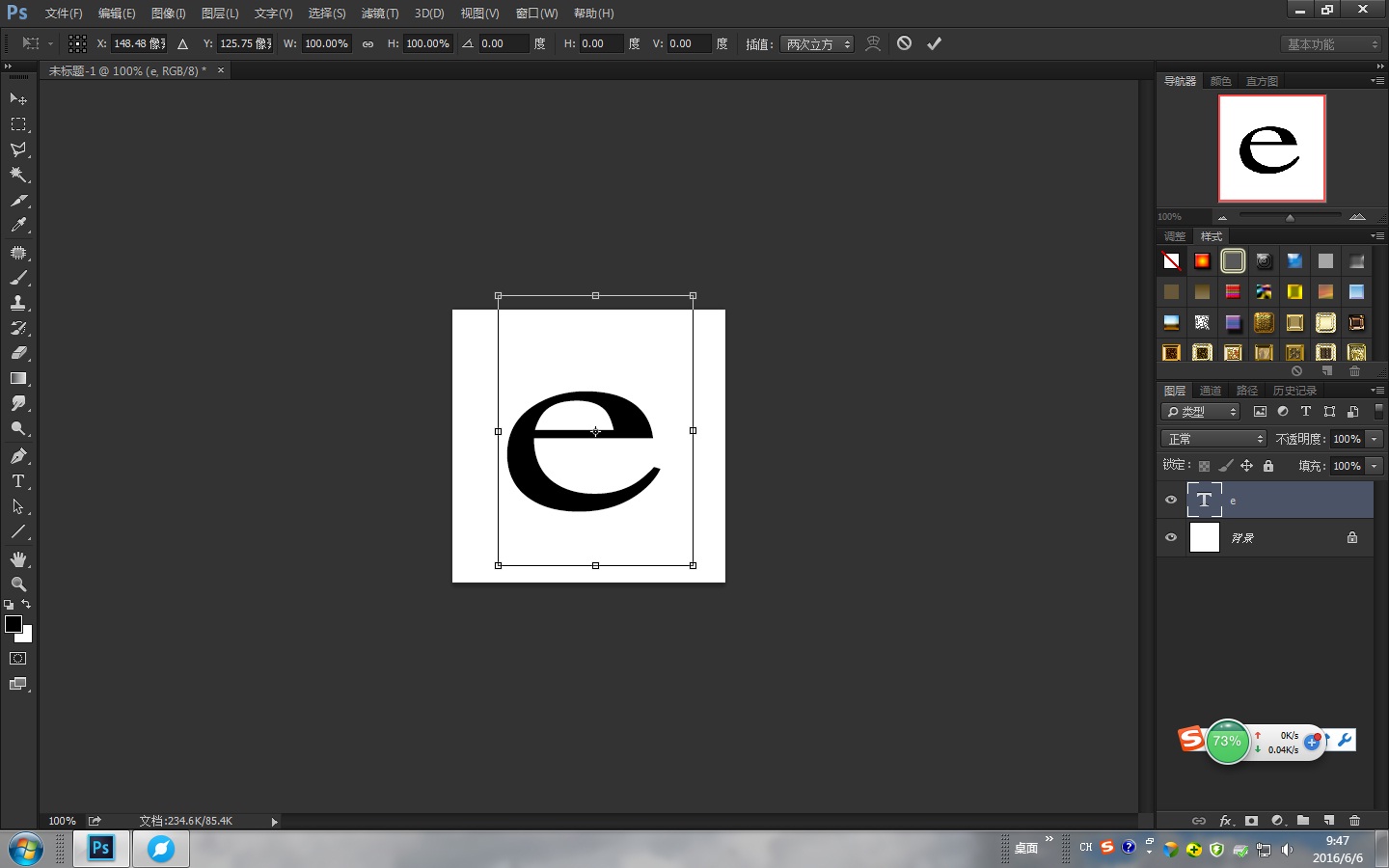Pick the Magic Wand tool

coord(18,175)
